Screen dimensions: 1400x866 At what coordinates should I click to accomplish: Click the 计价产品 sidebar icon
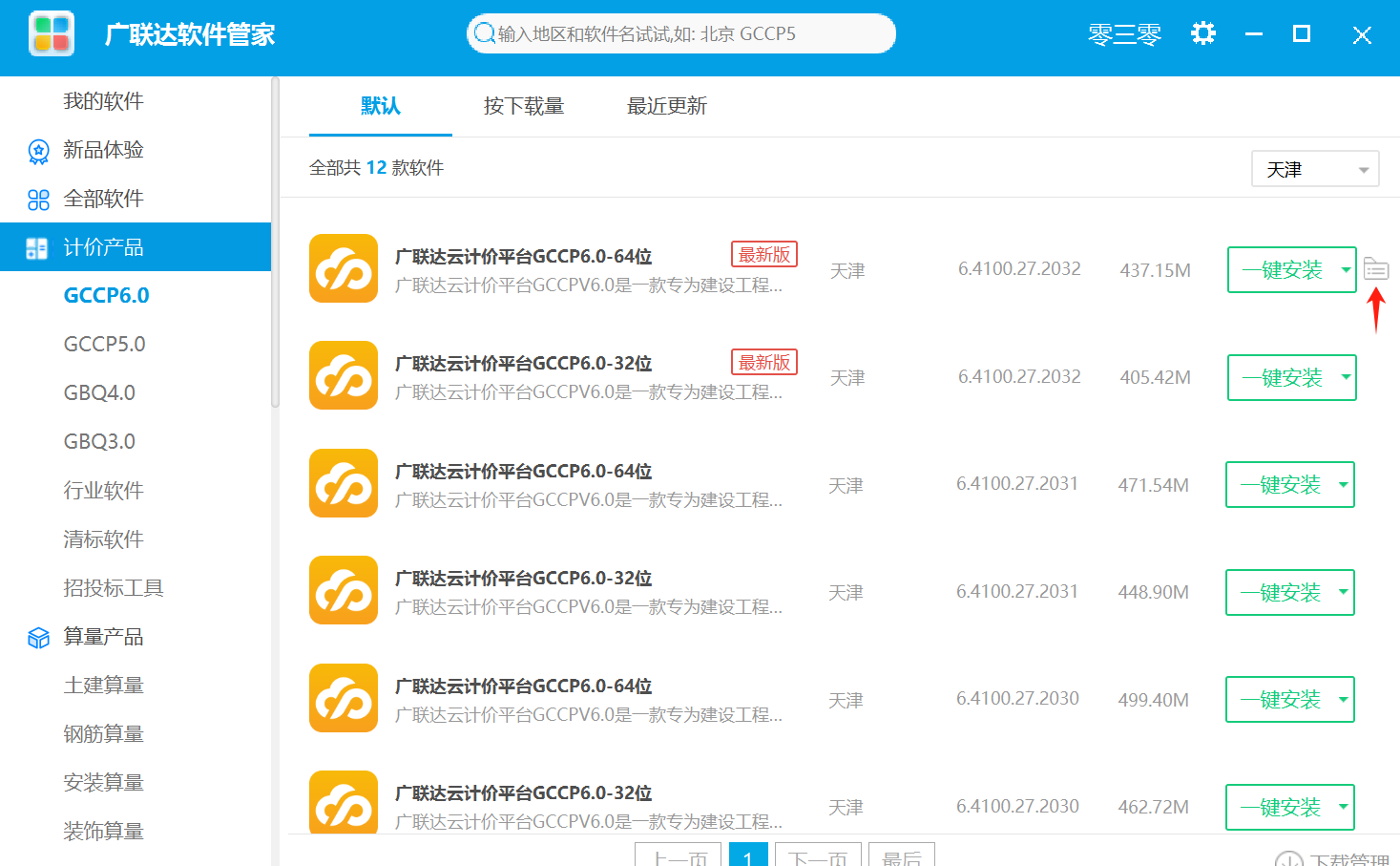pos(36,248)
